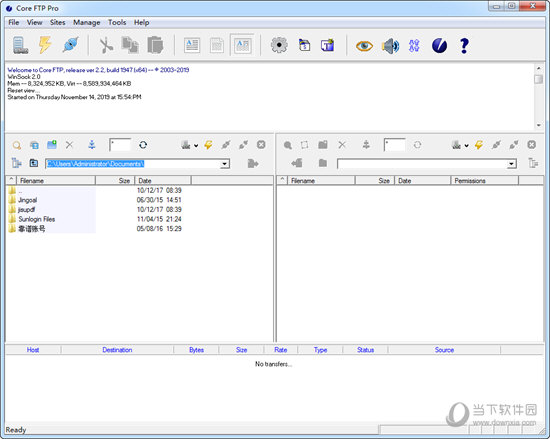Click remote pane circled X stop icon
The image size is (550, 439).
[531, 144]
